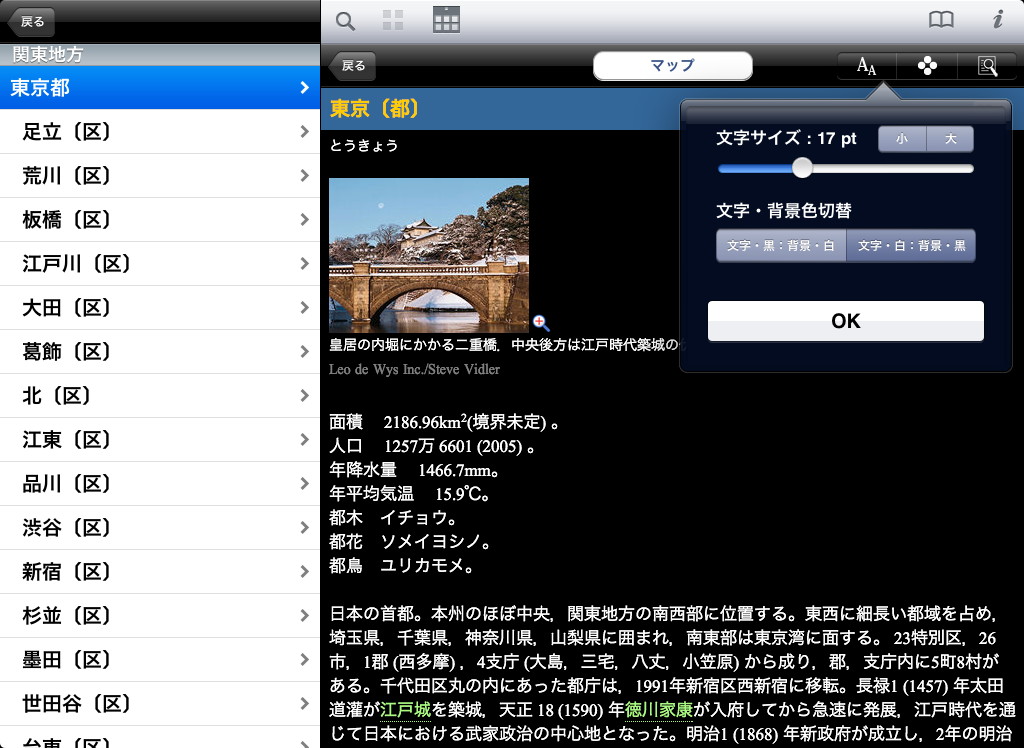Click the in-page search icon at toolbar right
The width and height of the screenshot is (1024, 748).
(x=987, y=66)
